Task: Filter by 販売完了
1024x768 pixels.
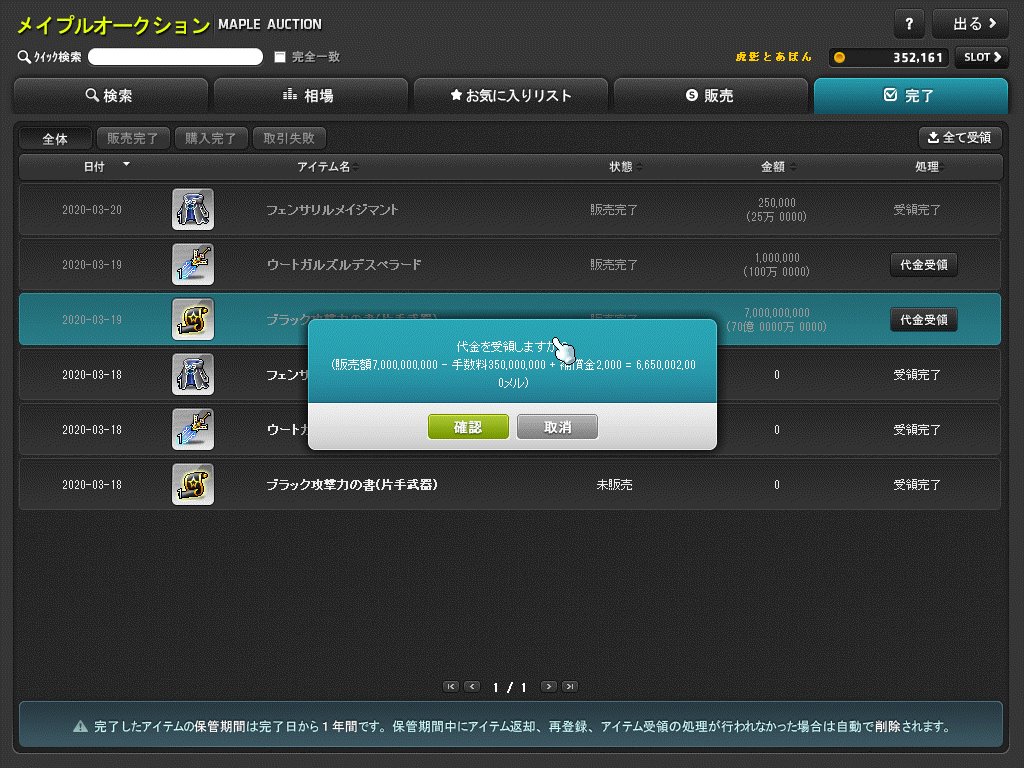Action: [x=133, y=138]
